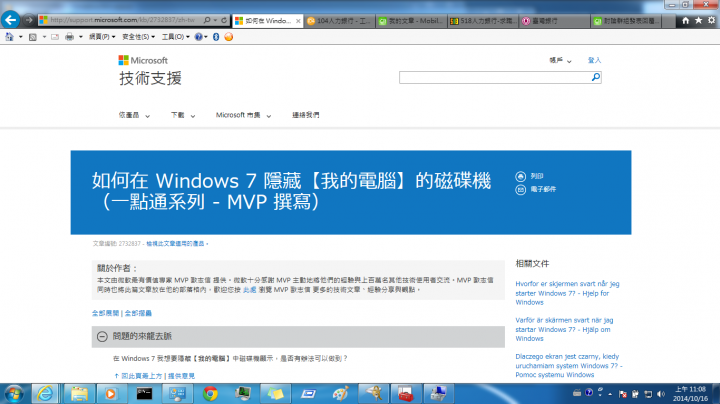The width and height of the screenshot is (720, 404).
Task: Open the folder Explorer taskbar icon
Action: [79, 394]
